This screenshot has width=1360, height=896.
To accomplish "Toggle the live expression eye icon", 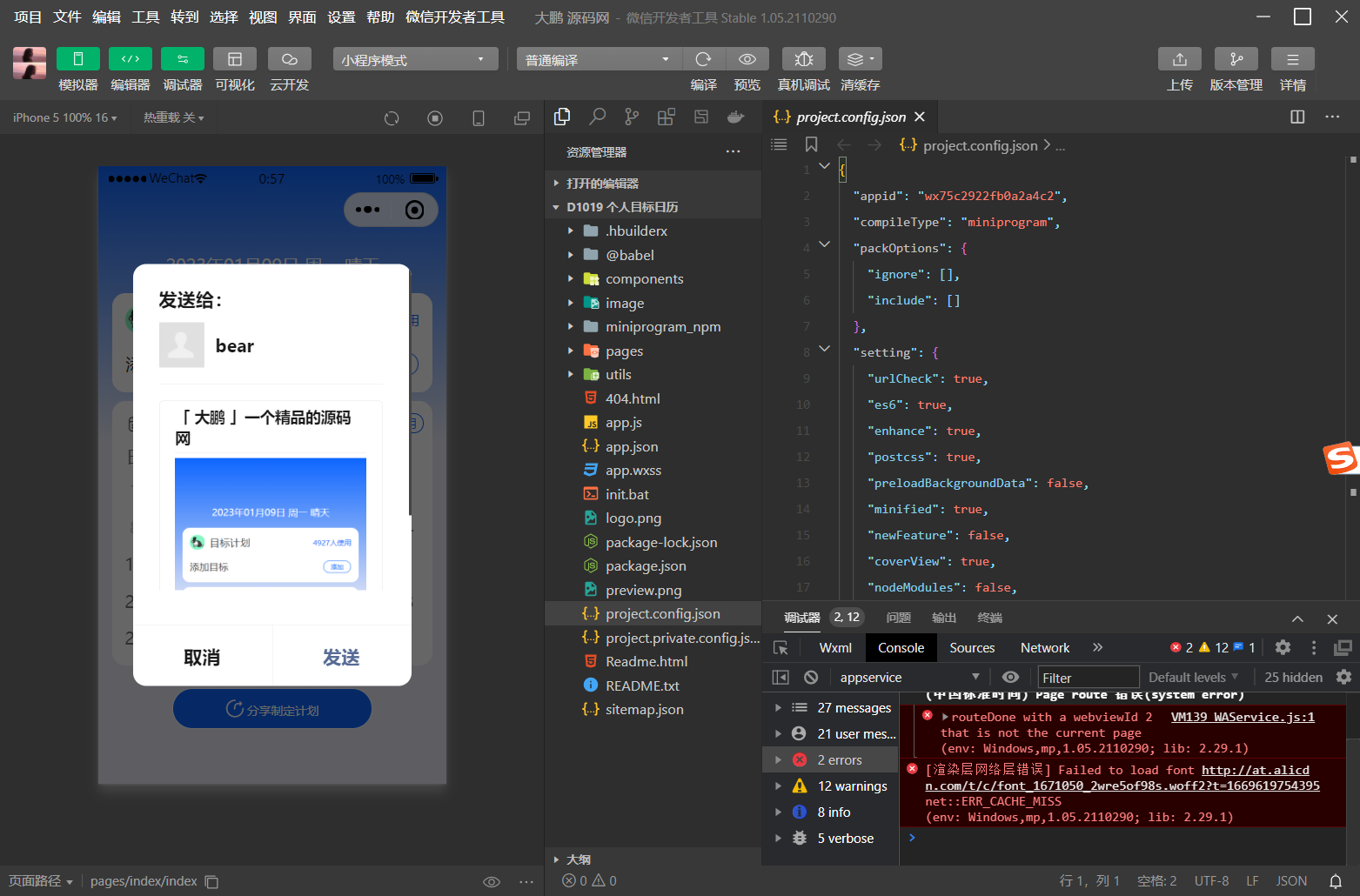I will coord(1010,677).
